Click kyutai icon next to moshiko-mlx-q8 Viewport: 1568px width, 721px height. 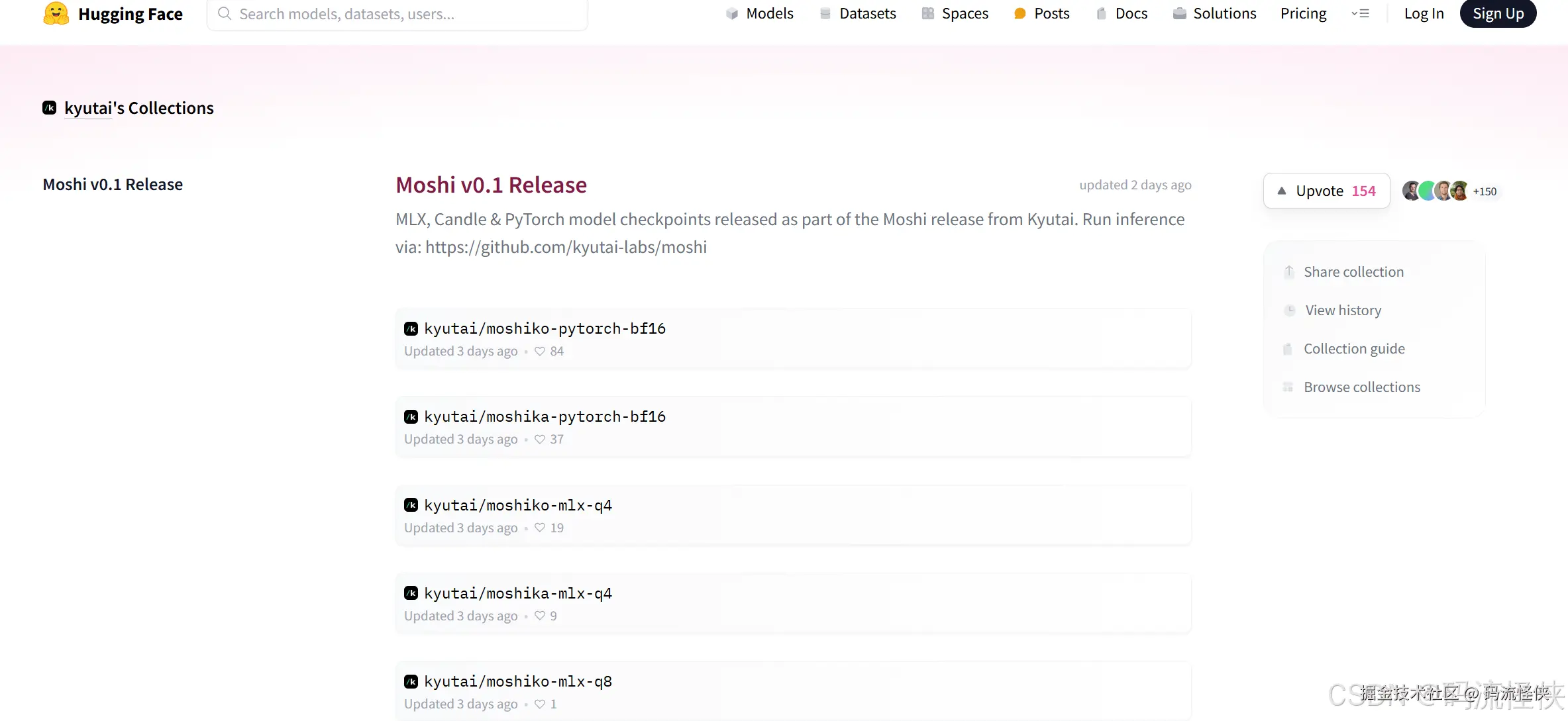coord(411,682)
